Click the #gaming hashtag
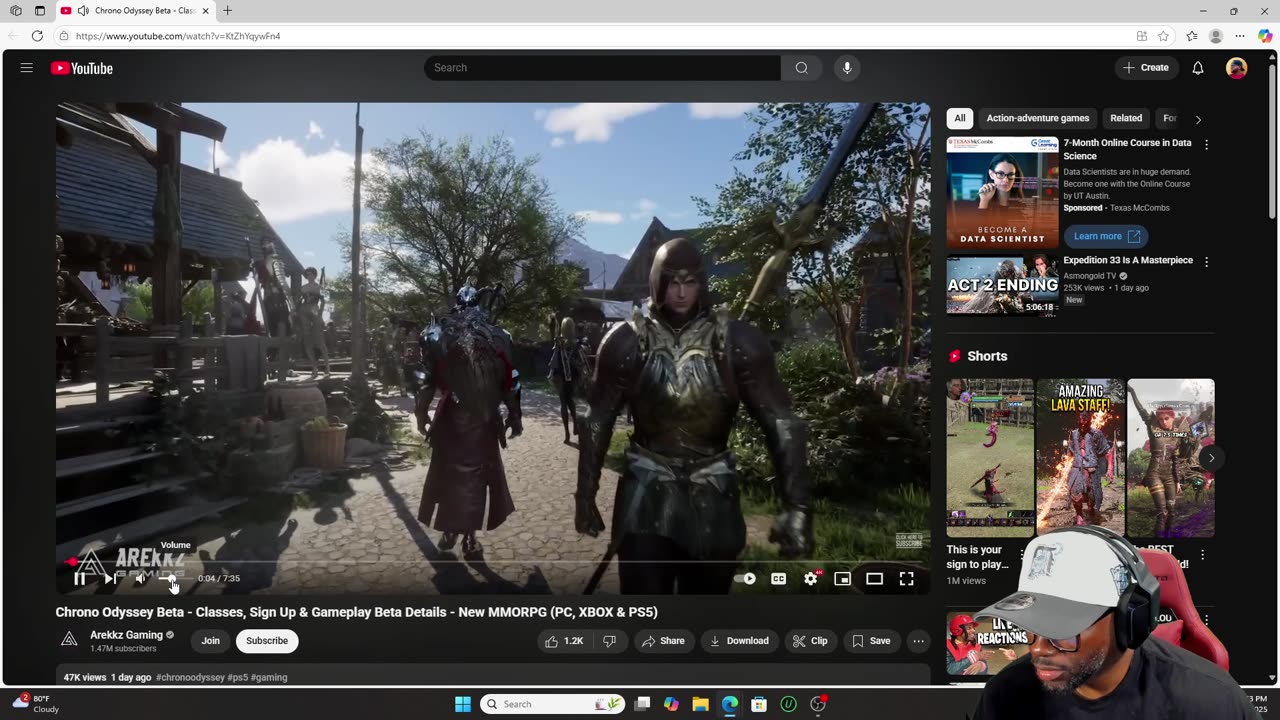This screenshot has height=720, width=1280. (x=269, y=677)
